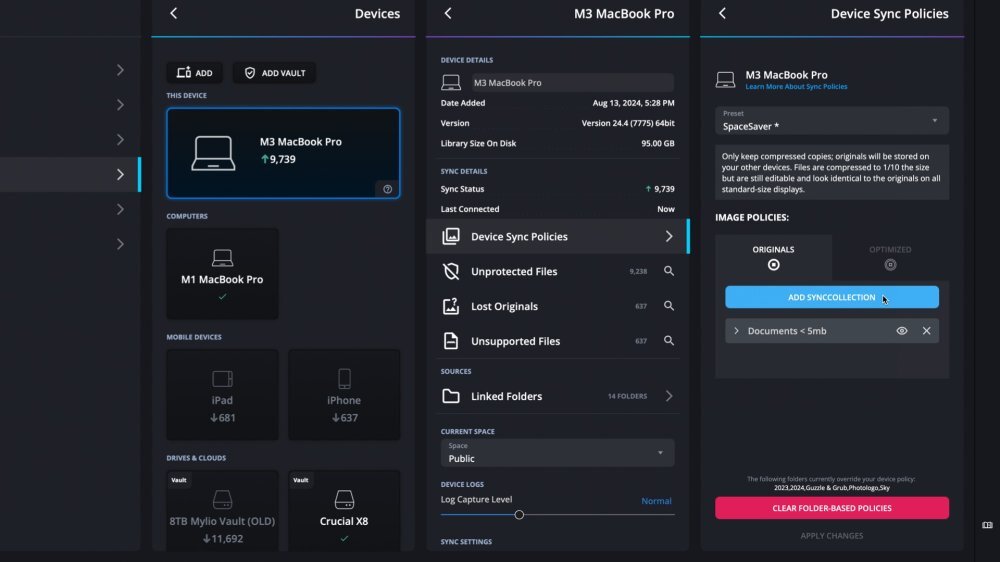The image size is (1000, 562).
Task: Click the back arrow in Devices panel
Action: tap(174, 13)
